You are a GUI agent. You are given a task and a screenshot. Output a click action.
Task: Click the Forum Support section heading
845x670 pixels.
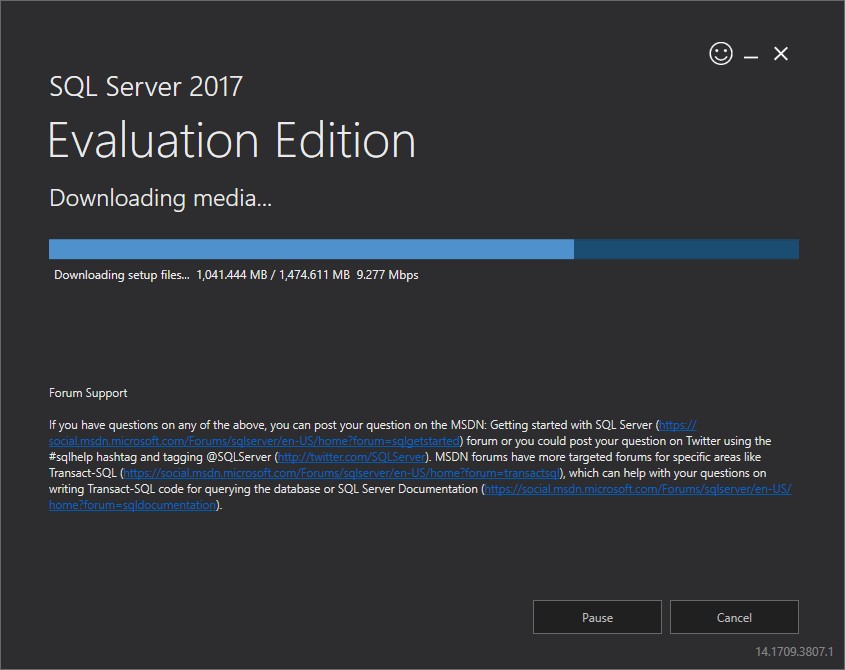click(x=88, y=393)
